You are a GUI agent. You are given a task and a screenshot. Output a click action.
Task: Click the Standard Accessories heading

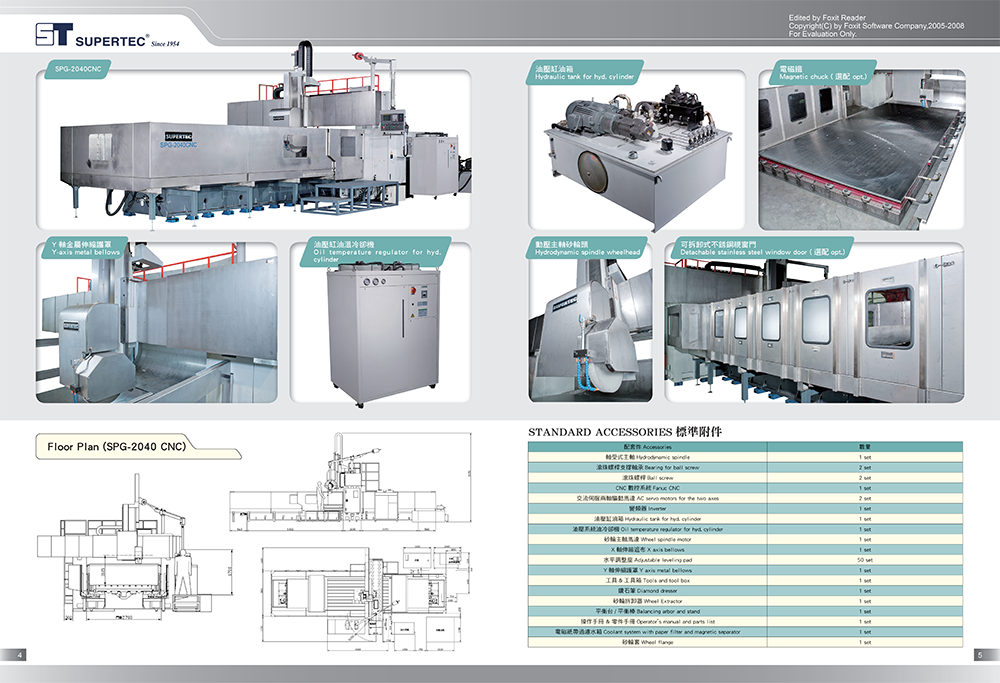click(625, 432)
